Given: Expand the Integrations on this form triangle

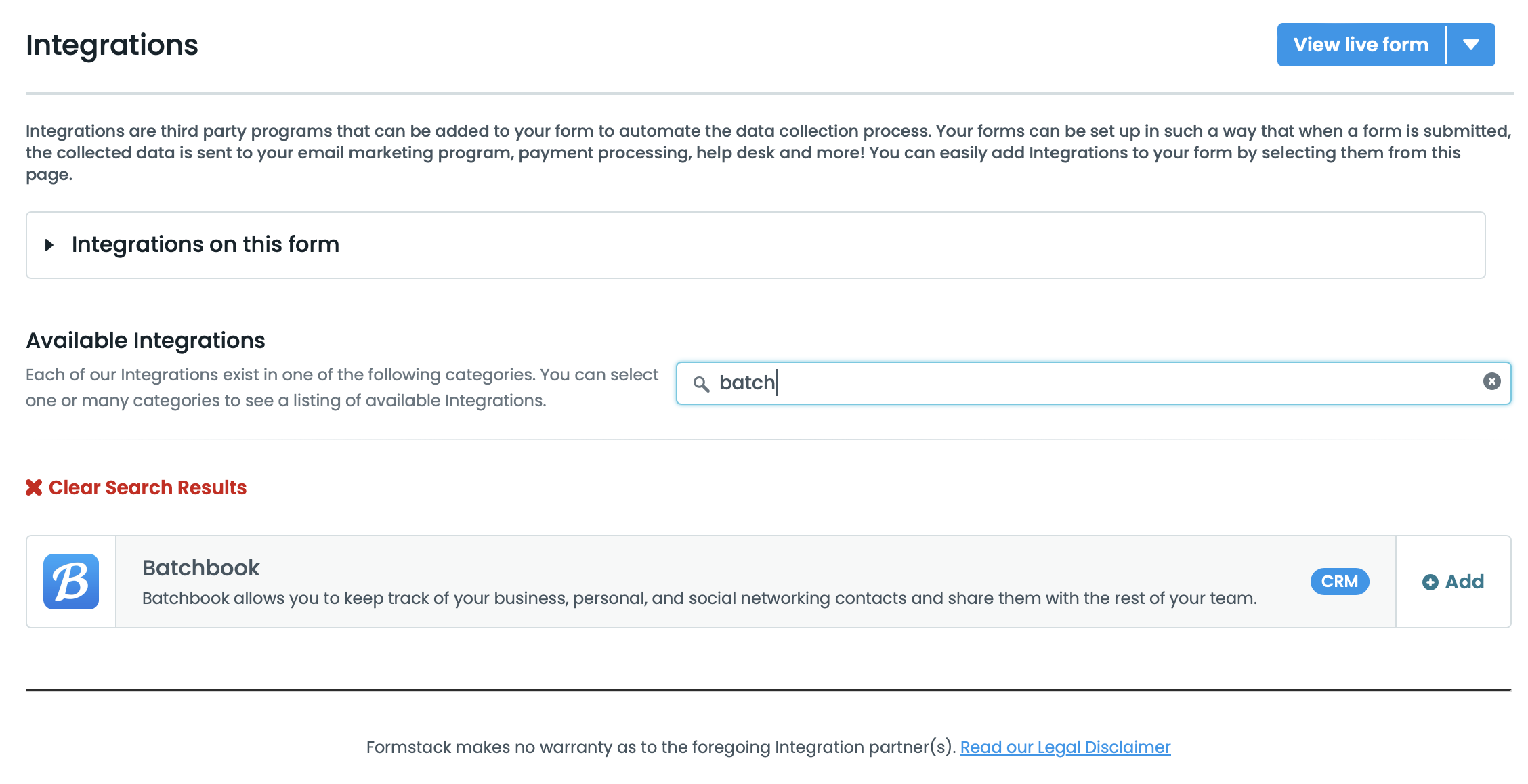Looking at the screenshot, I should coord(49,245).
